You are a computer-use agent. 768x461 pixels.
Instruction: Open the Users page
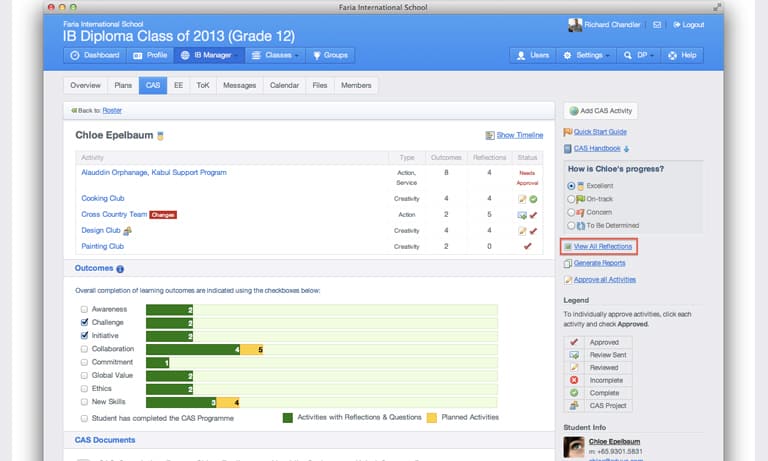pos(532,55)
